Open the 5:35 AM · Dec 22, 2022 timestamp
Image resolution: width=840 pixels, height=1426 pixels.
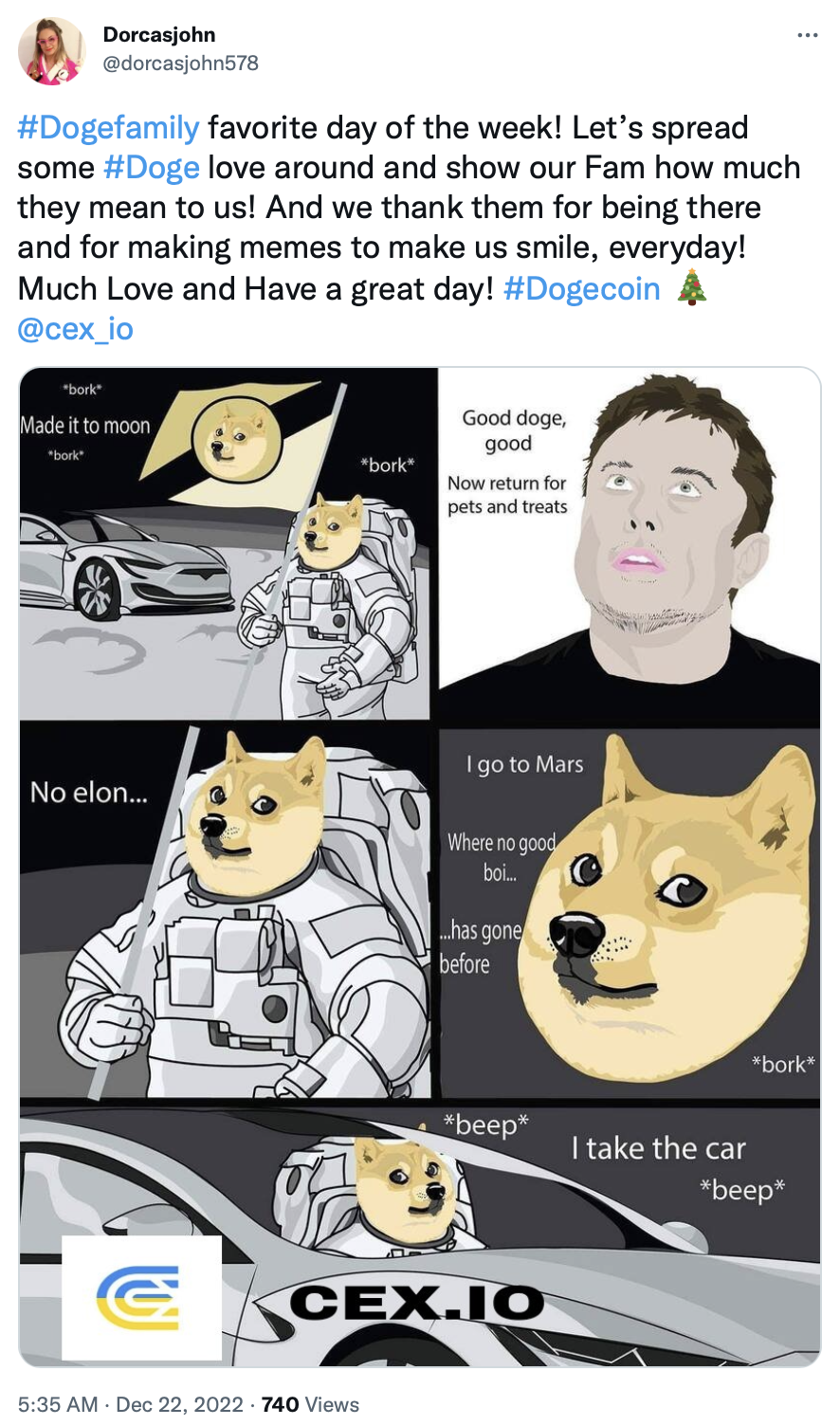(131, 1404)
